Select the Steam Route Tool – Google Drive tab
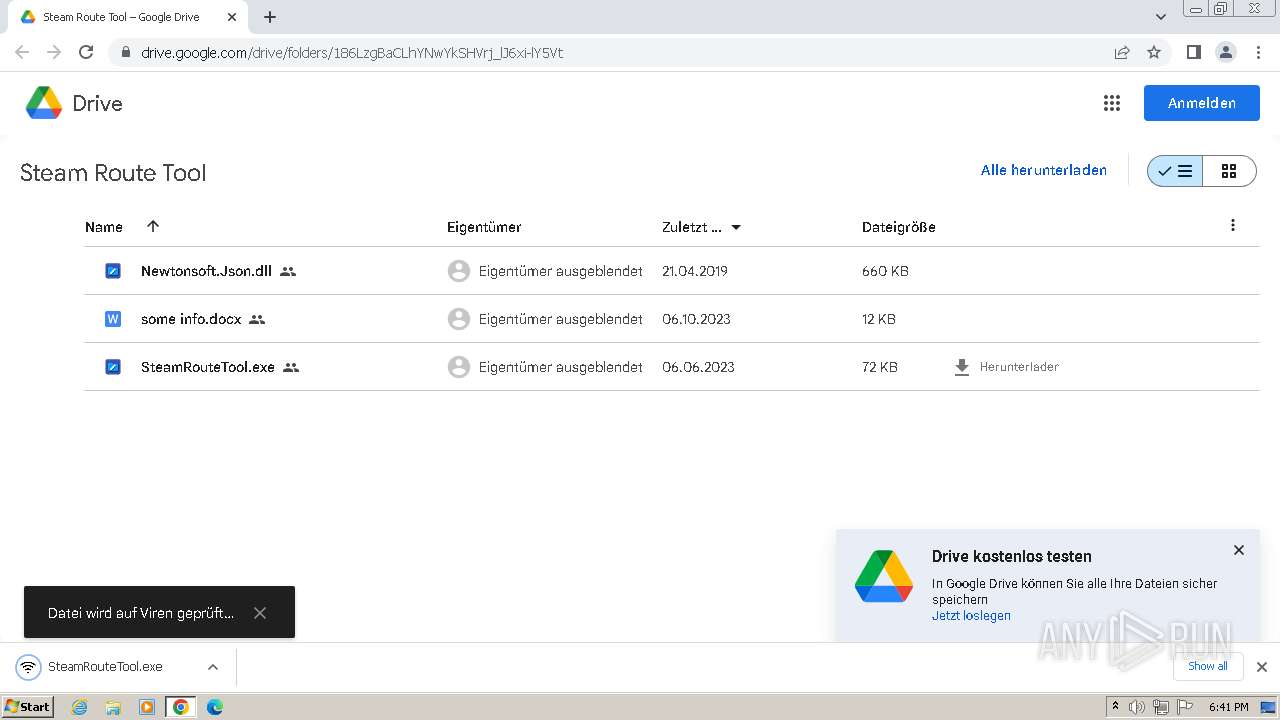This screenshot has height=720, width=1280. [x=129, y=17]
